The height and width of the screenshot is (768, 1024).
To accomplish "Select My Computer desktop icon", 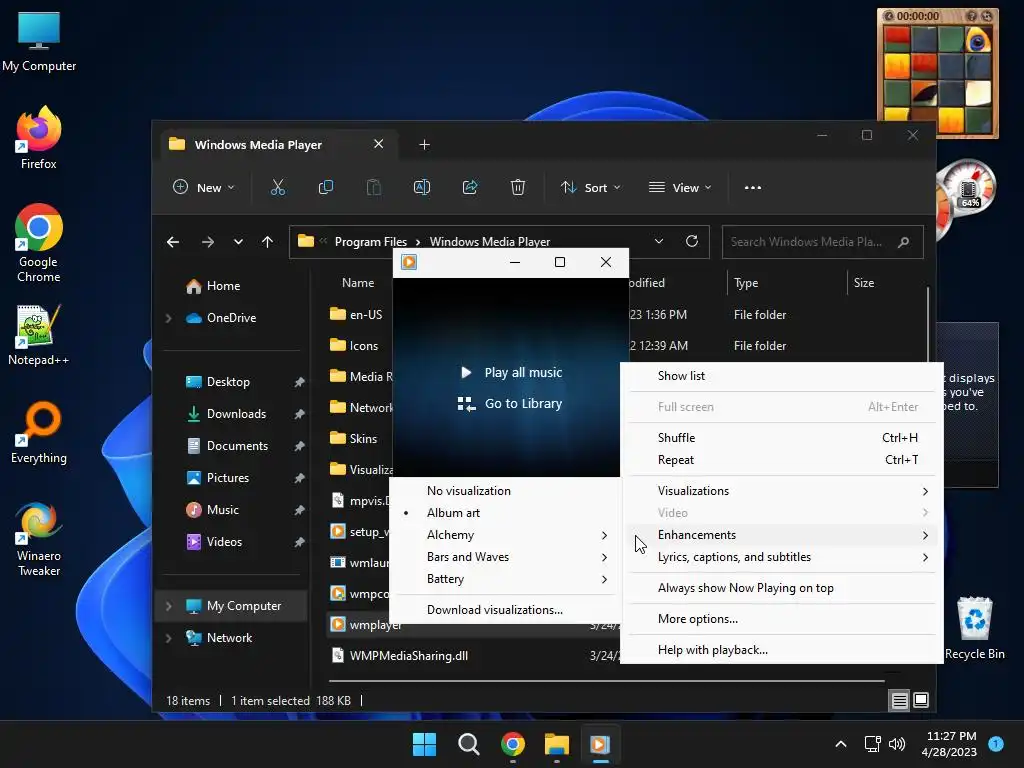I will (x=39, y=42).
